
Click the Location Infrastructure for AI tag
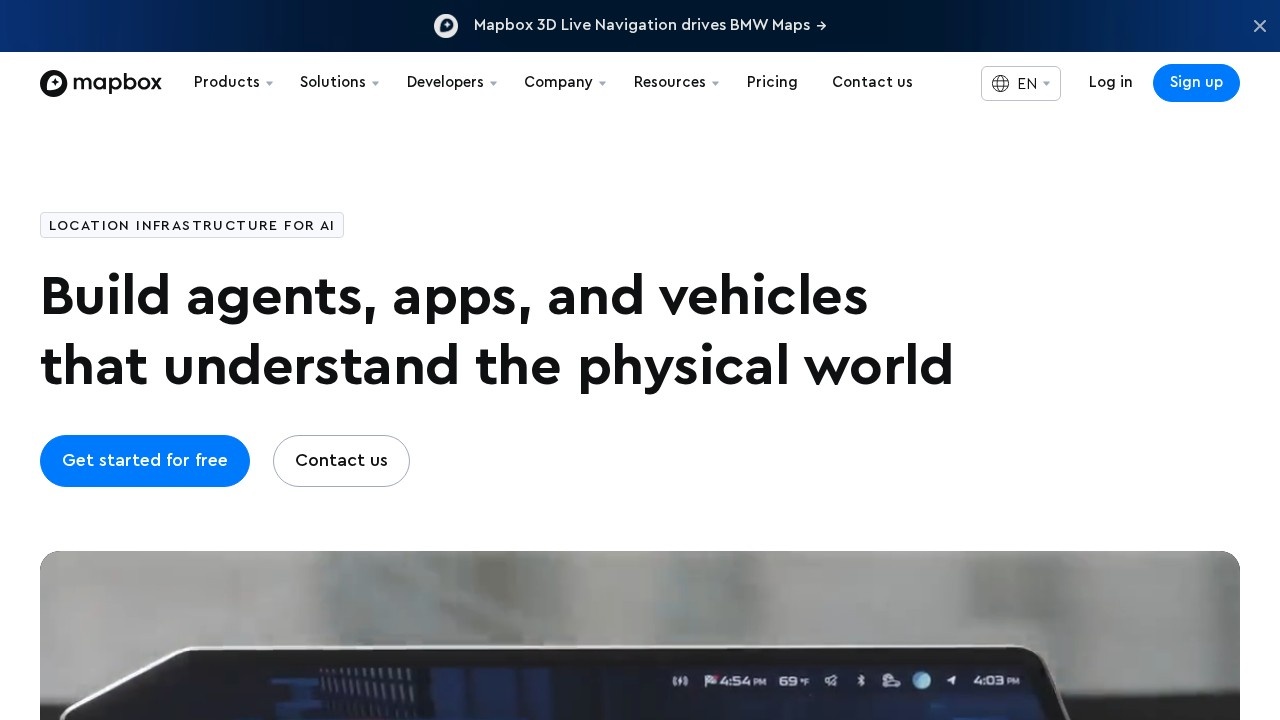click(192, 225)
